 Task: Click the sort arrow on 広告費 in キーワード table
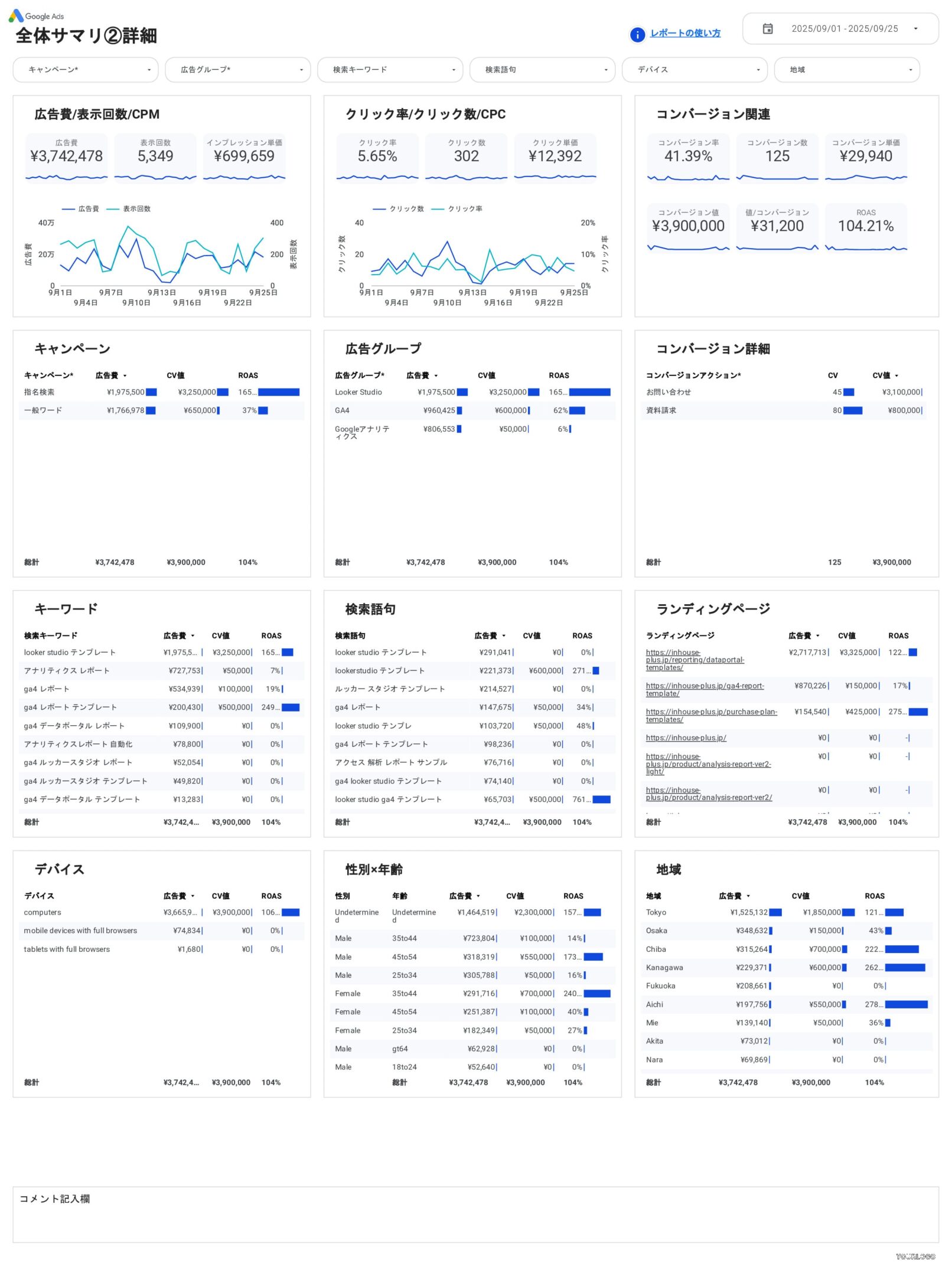tap(193, 635)
